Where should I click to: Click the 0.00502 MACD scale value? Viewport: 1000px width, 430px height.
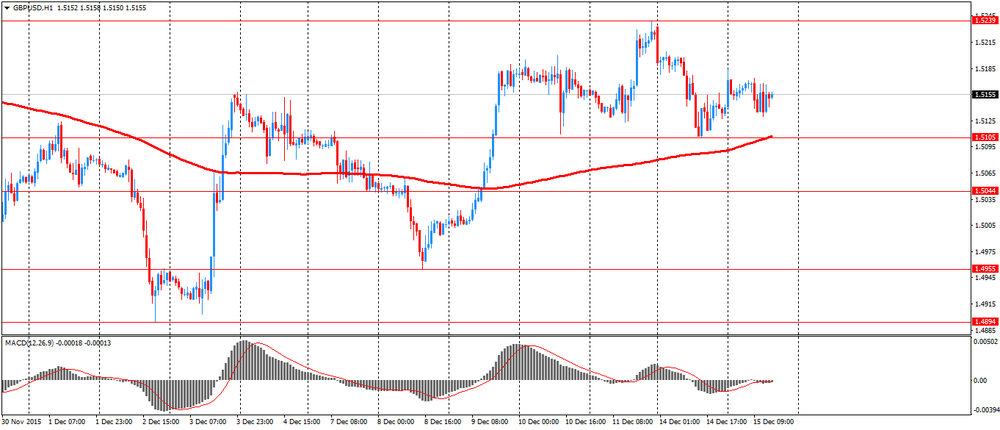click(985, 343)
